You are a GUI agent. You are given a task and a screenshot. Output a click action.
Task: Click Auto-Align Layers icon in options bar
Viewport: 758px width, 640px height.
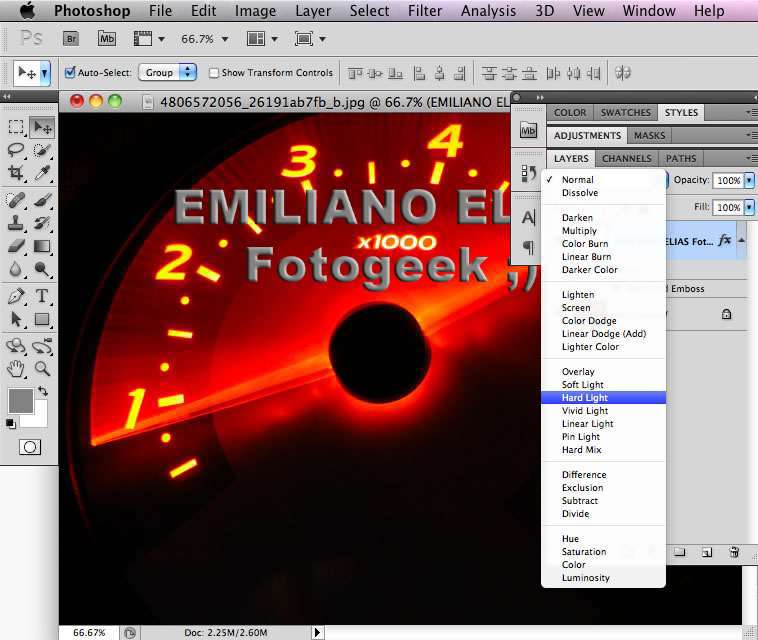point(623,73)
